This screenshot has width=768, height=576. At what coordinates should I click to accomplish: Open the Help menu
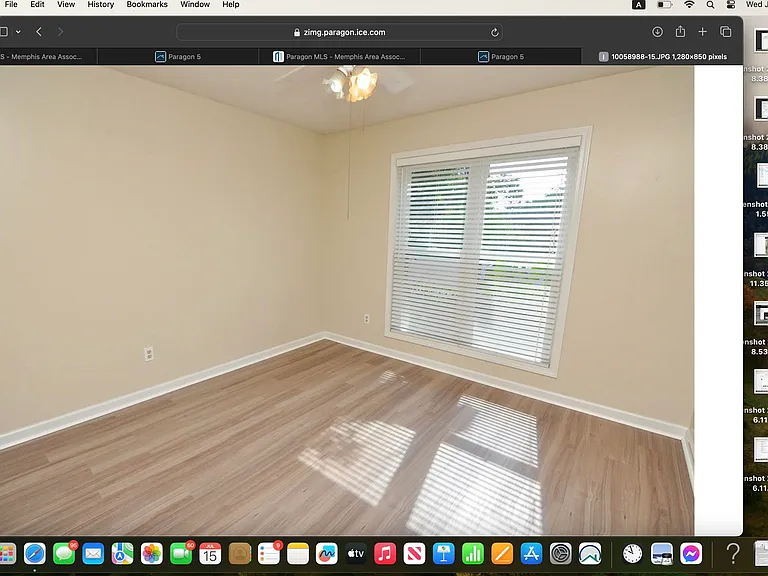pos(231,4)
